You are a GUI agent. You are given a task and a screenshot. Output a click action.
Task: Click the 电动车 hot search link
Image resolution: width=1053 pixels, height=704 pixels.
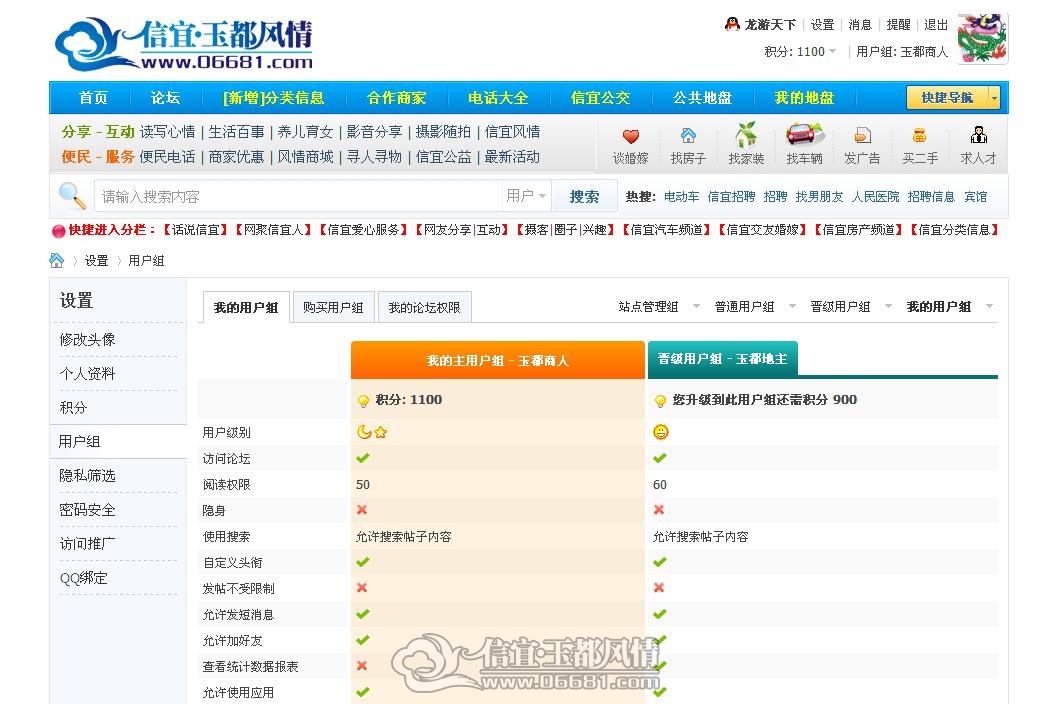682,197
